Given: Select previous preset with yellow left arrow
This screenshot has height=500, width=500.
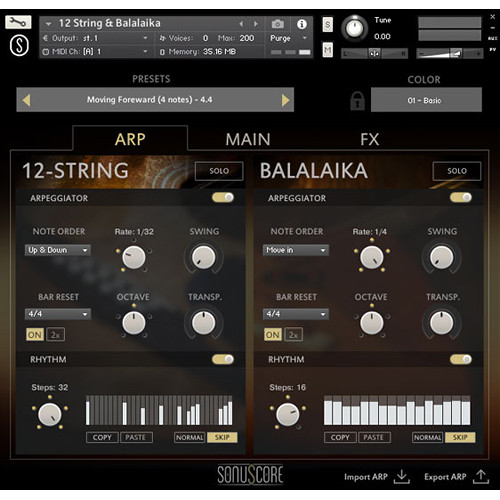Looking at the screenshot, I should point(26,100).
